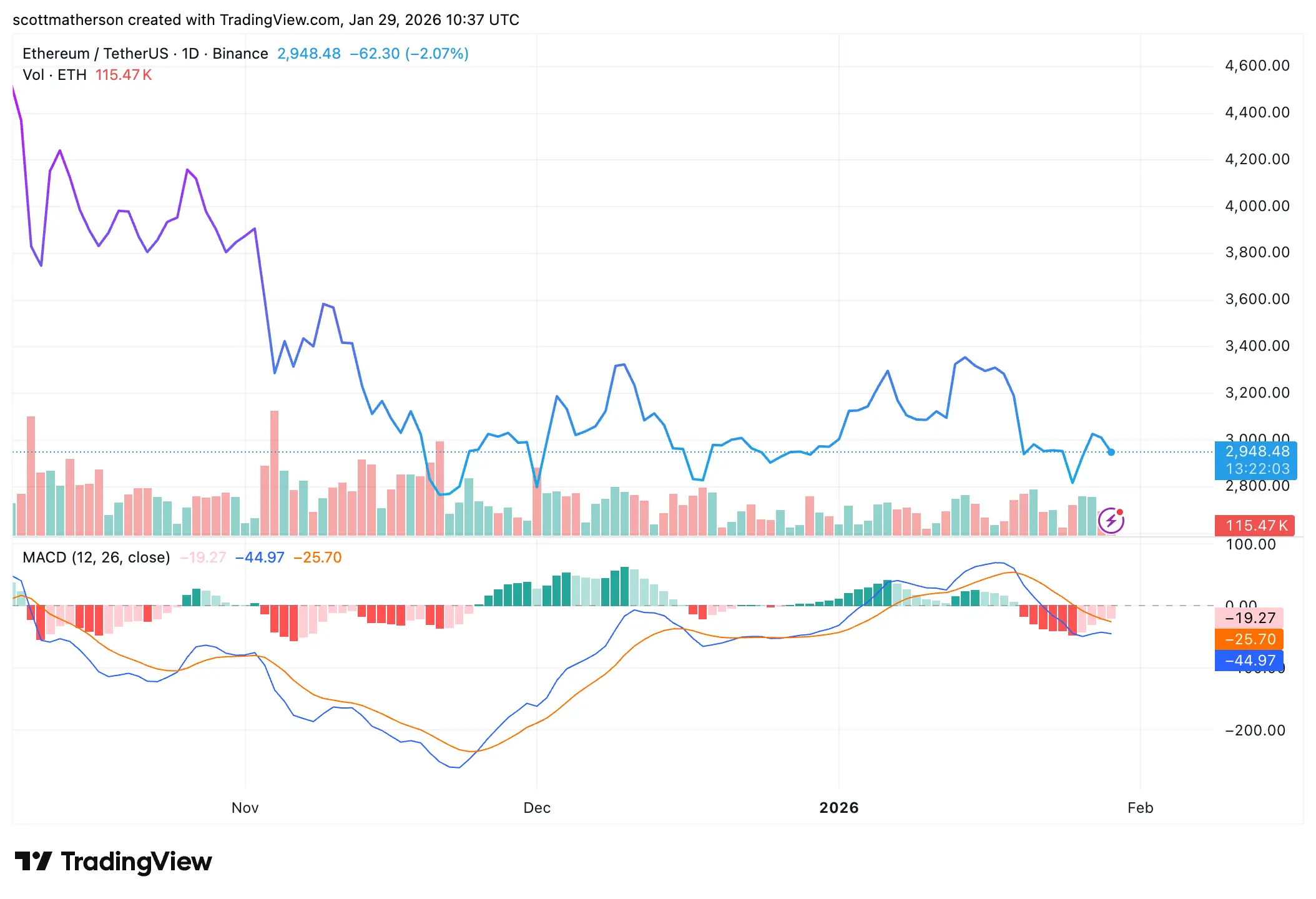Click the blue −44.97 MACD axis label
This screenshot has height=899, width=1316.
1250,661
